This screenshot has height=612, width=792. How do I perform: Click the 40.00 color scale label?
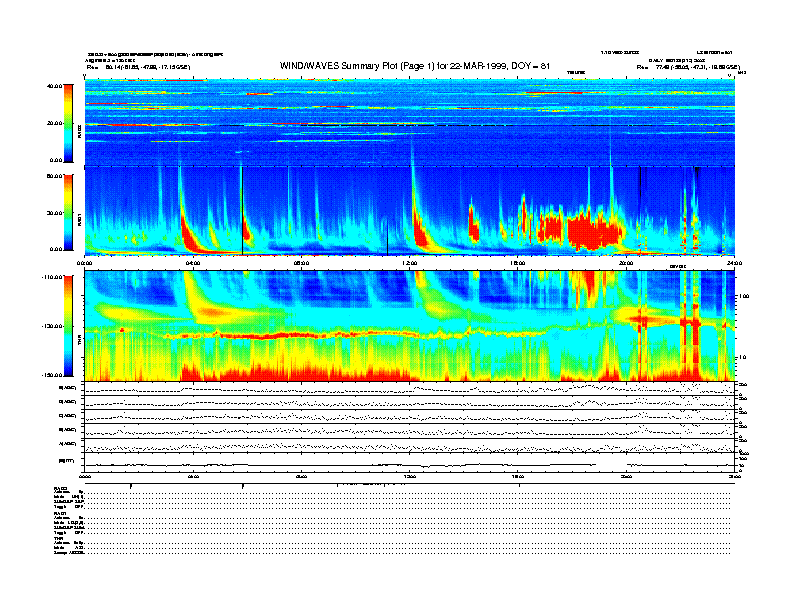(54, 86)
